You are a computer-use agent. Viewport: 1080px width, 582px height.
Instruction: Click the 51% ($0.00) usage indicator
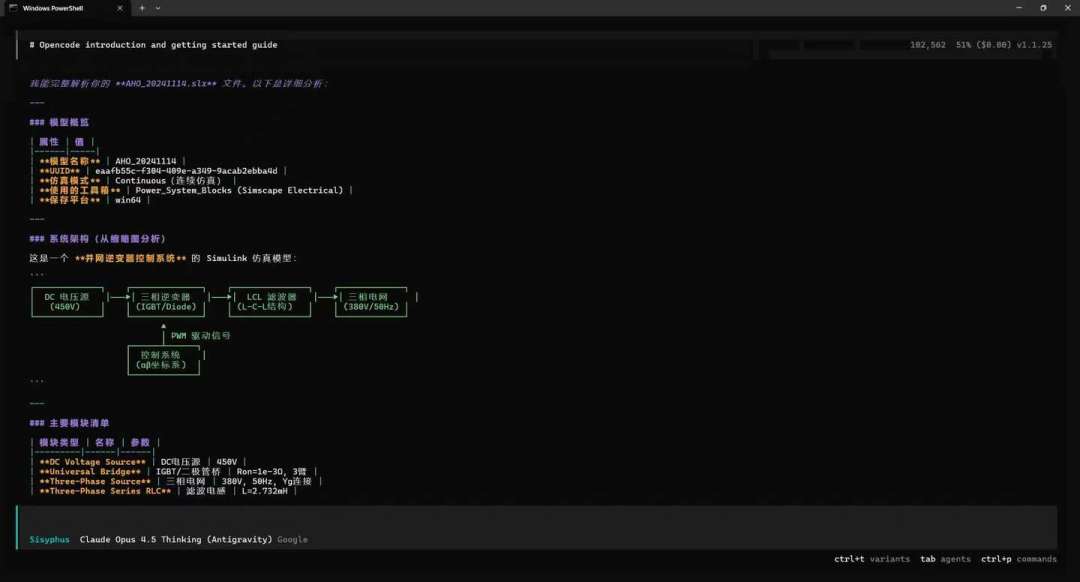pos(984,45)
